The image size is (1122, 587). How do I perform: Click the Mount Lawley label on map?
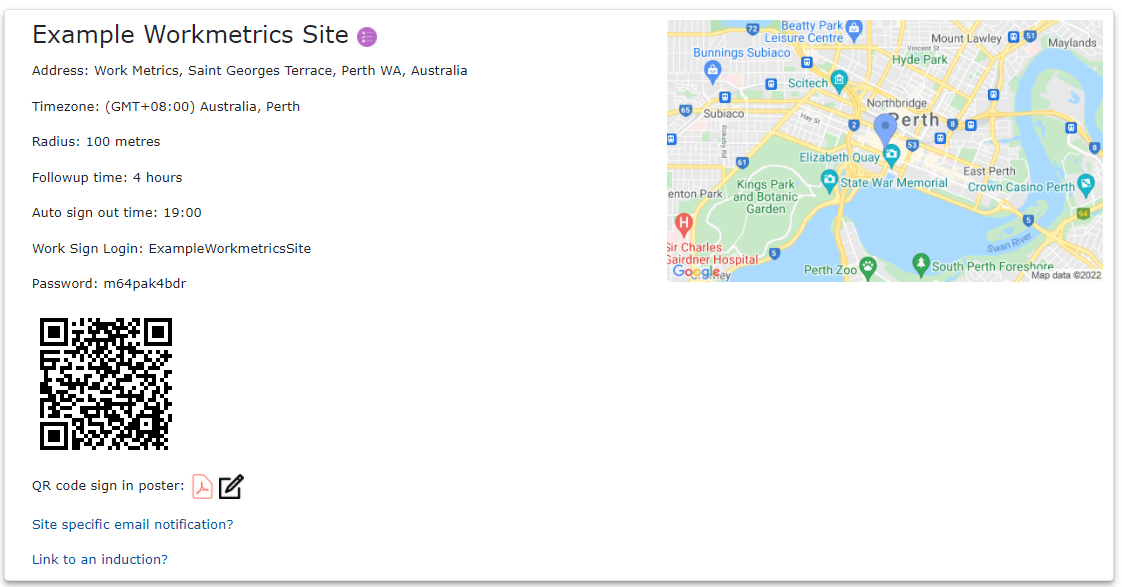[966, 38]
